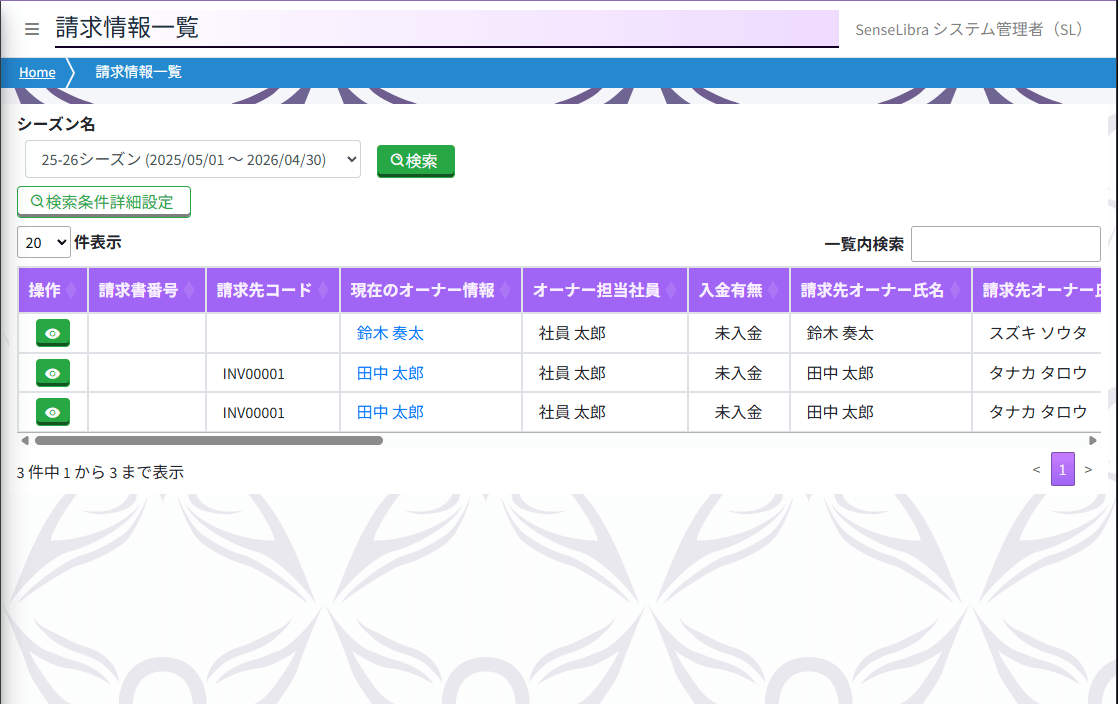Screen dimensions: 1118x704
Task: Click the eye icon in the last row
Action: click(x=53, y=412)
